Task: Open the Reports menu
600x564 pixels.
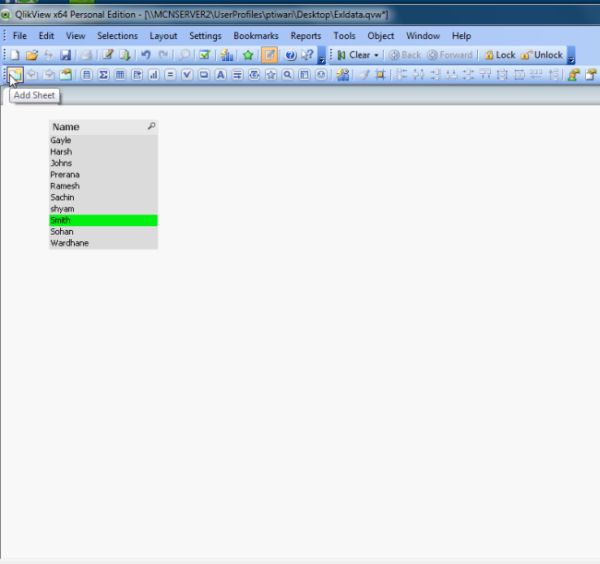Action: coord(306,36)
